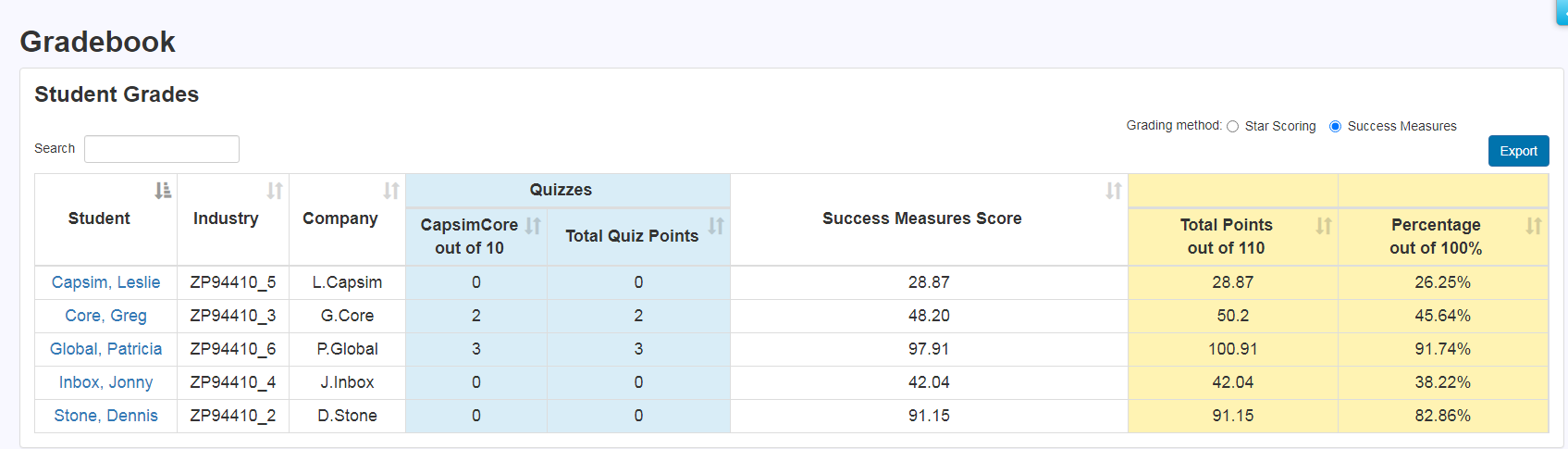Click into the Search input field
This screenshot has width=1568, height=449.
coord(162,149)
